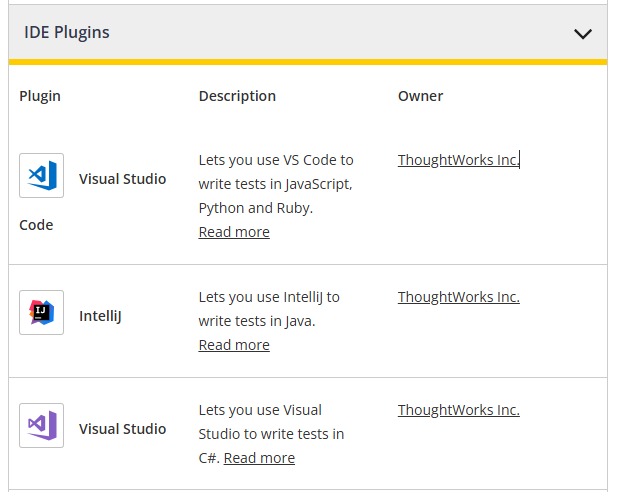Click the Plugin column header
This screenshot has width=618, height=492.
(x=40, y=96)
